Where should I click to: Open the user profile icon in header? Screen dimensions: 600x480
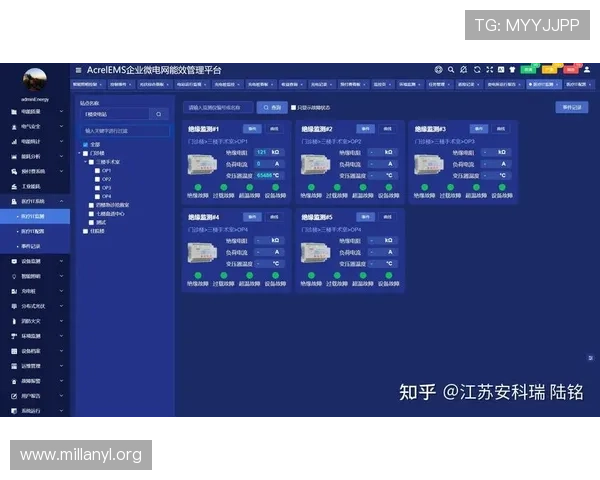[x=587, y=70]
